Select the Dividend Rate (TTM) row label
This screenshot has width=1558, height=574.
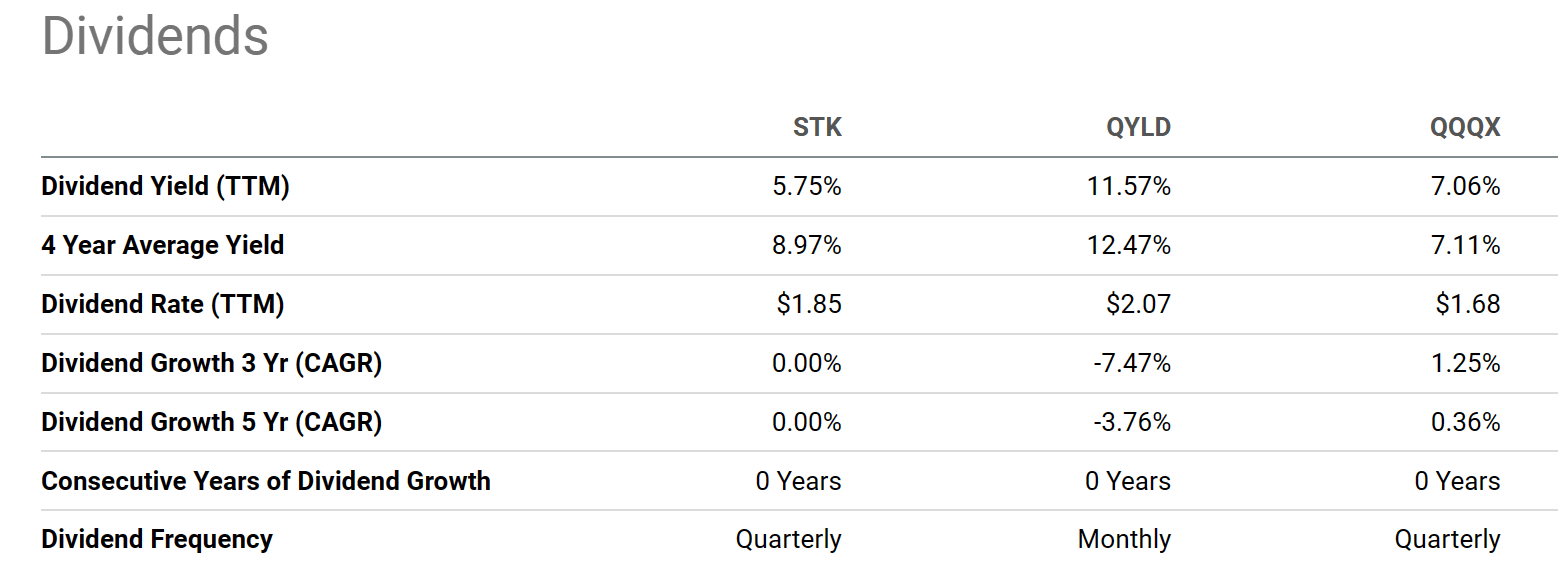[x=162, y=304]
